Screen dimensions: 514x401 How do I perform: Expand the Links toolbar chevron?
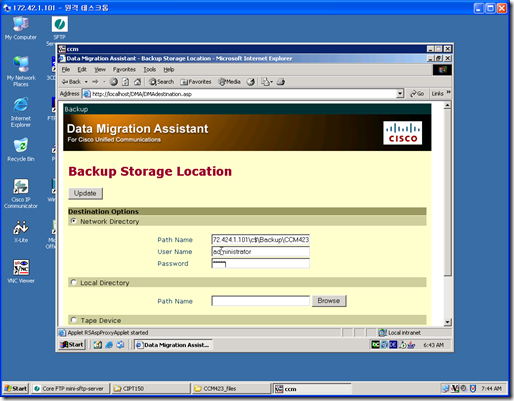448,92
